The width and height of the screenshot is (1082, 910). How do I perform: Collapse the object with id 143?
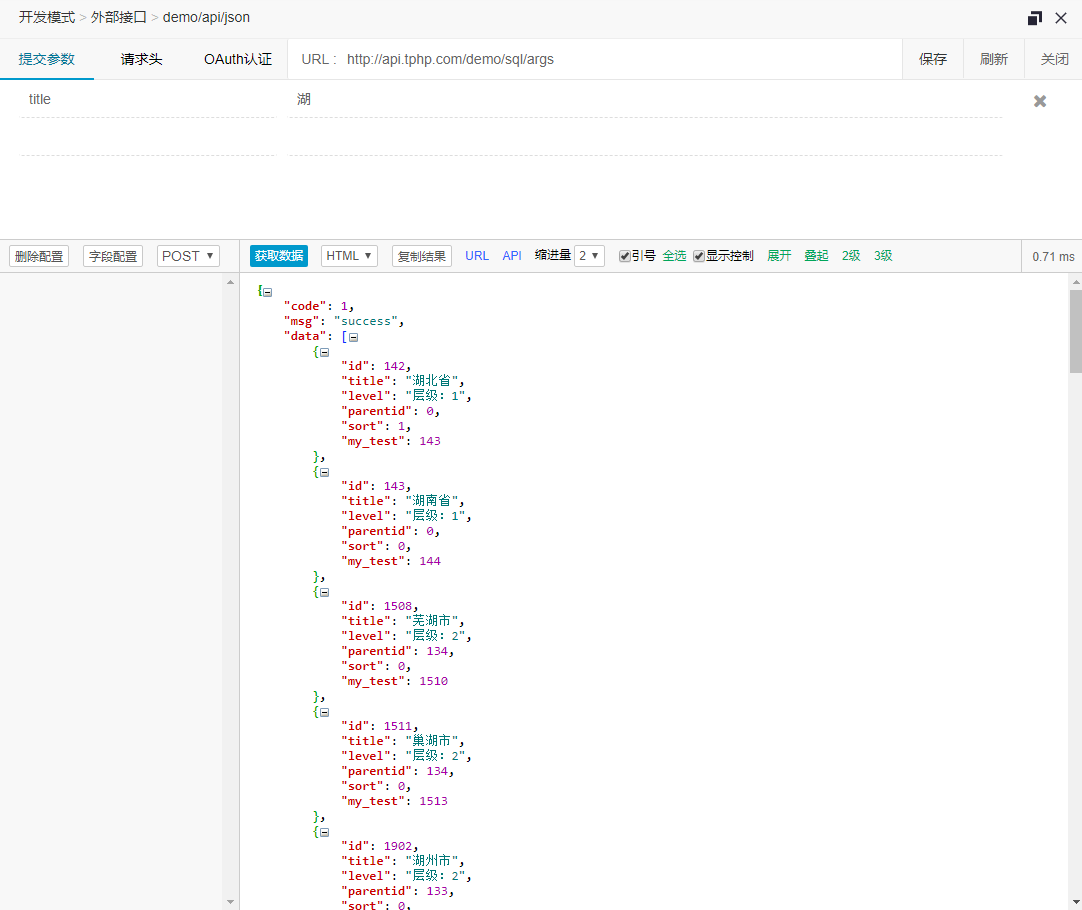[324, 473]
